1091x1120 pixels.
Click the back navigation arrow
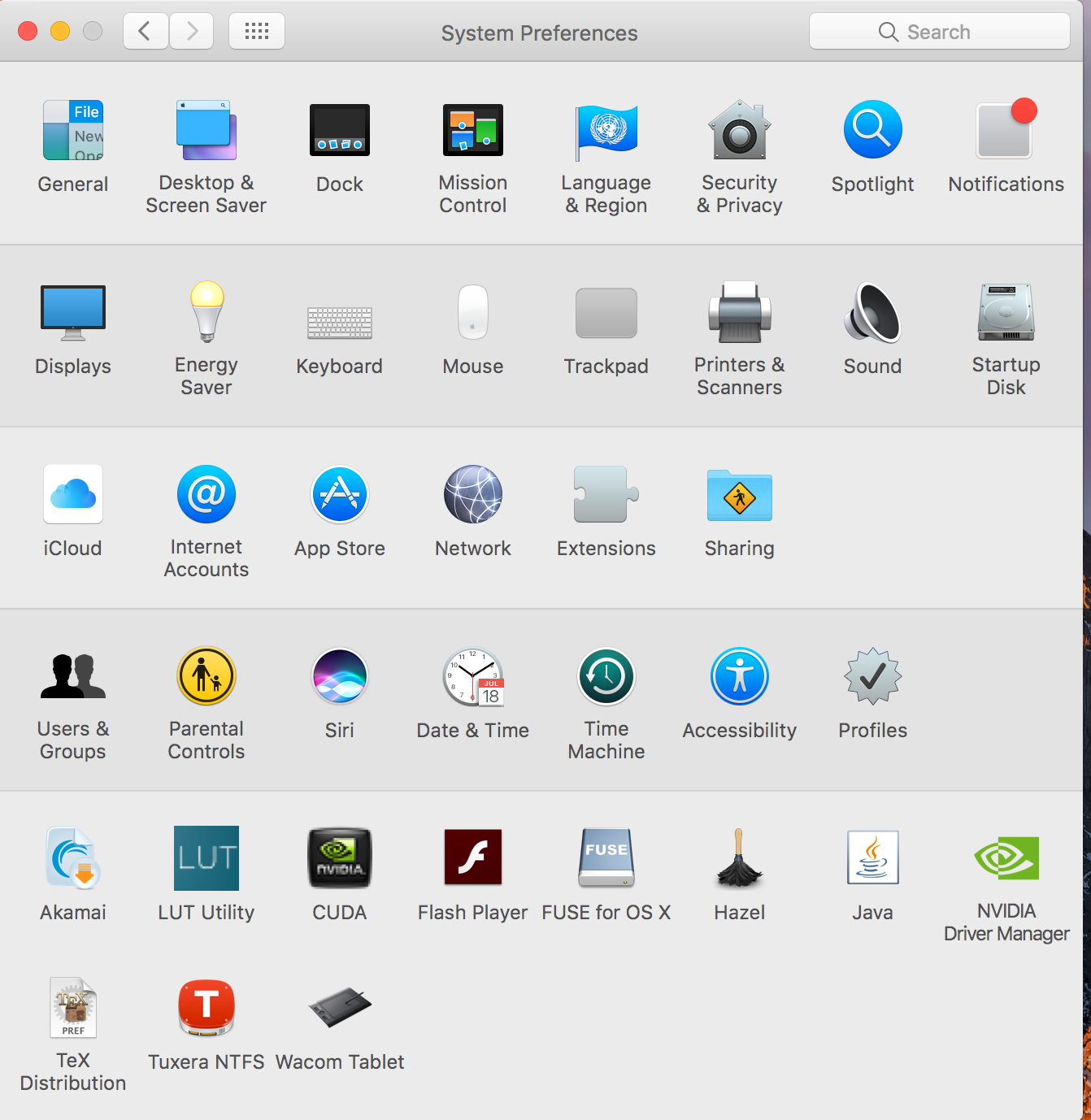click(146, 32)
